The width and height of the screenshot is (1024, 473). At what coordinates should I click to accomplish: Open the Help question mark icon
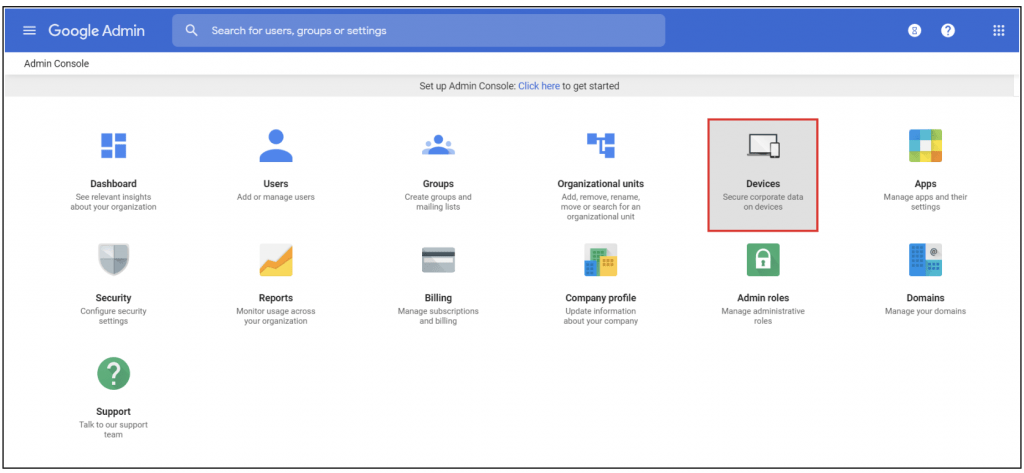pyautogui.click(x=948, y=31)
